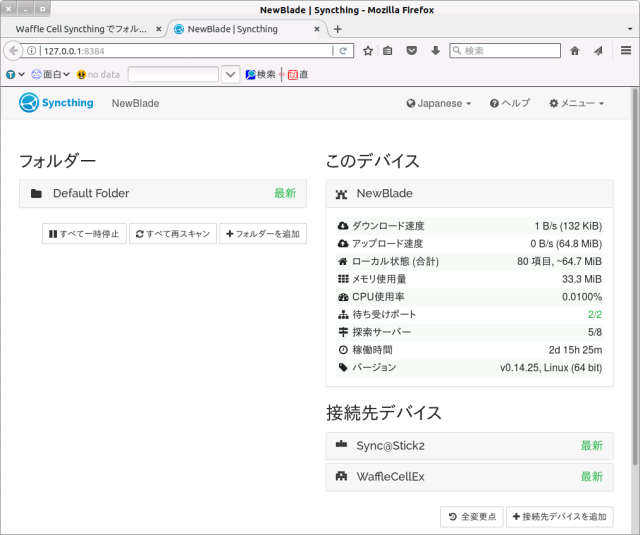Click the Default Folder folder icon
This screenshot has height=535, width=640.
(36, 193)
